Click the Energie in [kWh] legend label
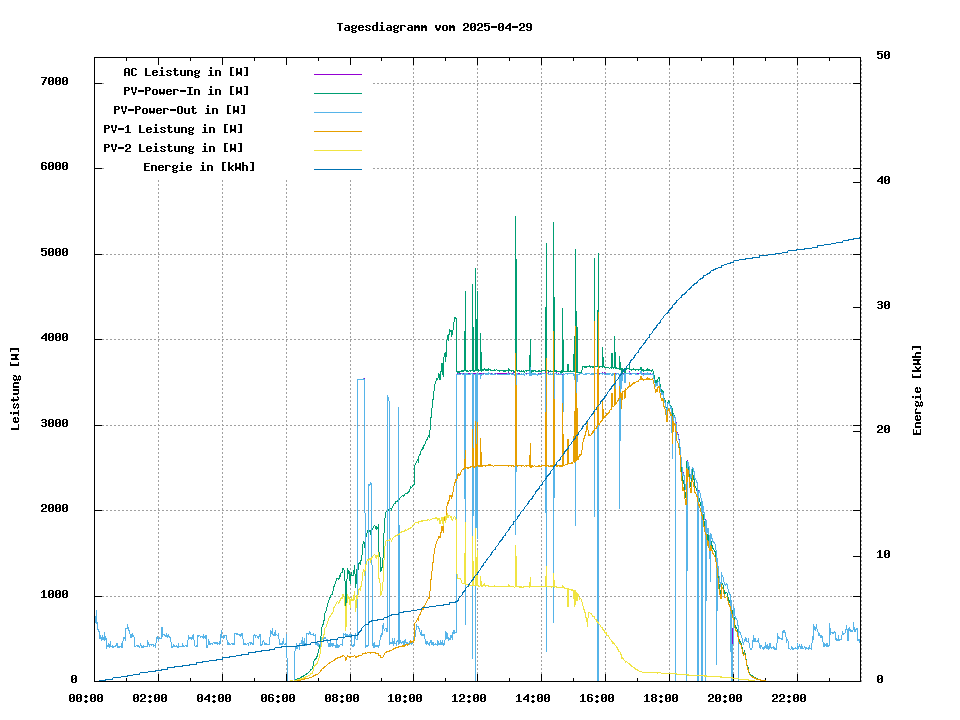The image size is (960, 720). [199, 167]
